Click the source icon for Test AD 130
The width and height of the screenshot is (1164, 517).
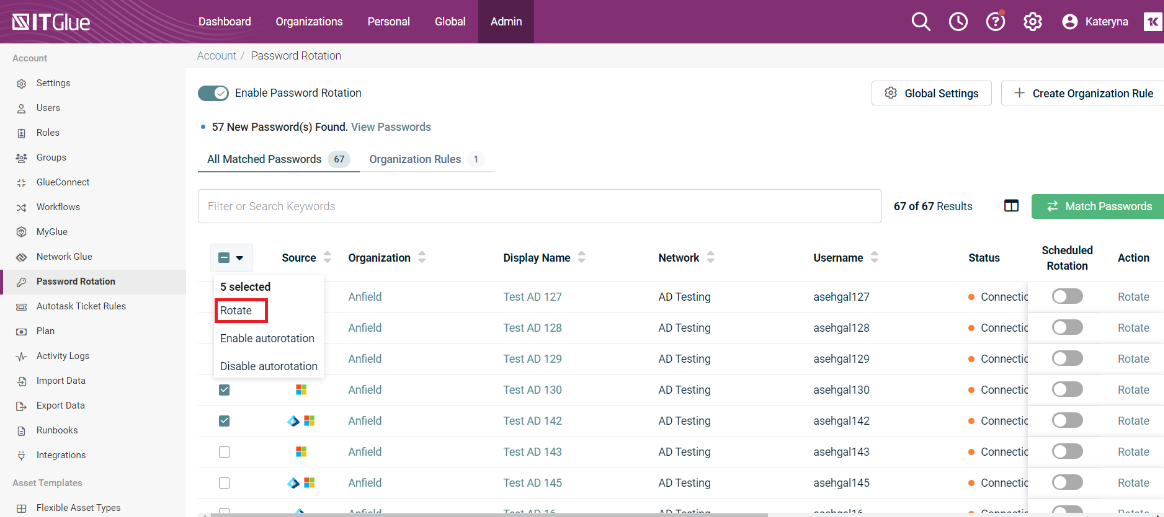click(x=301, y=390)
